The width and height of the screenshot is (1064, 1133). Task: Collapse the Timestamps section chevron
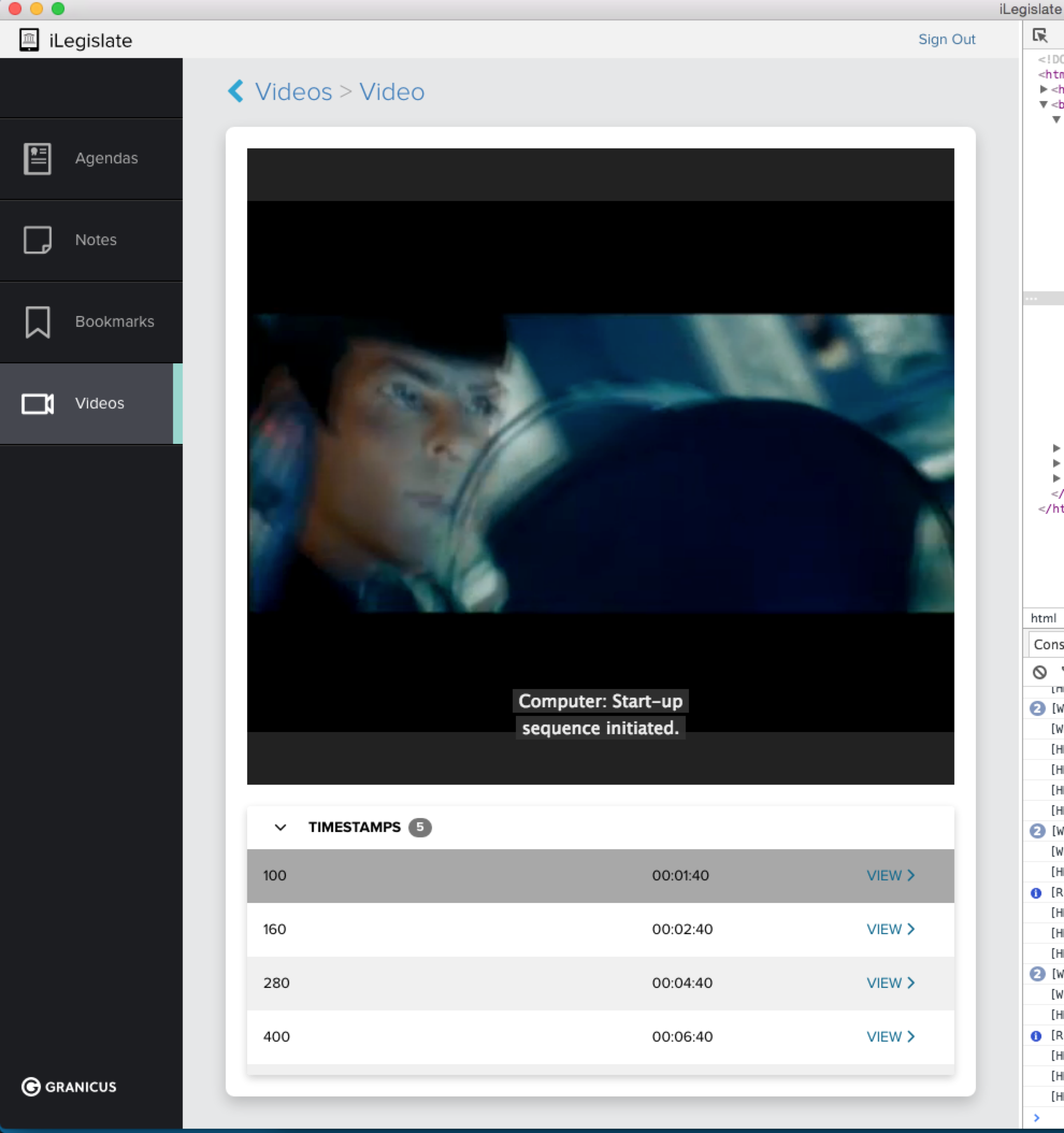pyautogui.click(x=281, y=827)
